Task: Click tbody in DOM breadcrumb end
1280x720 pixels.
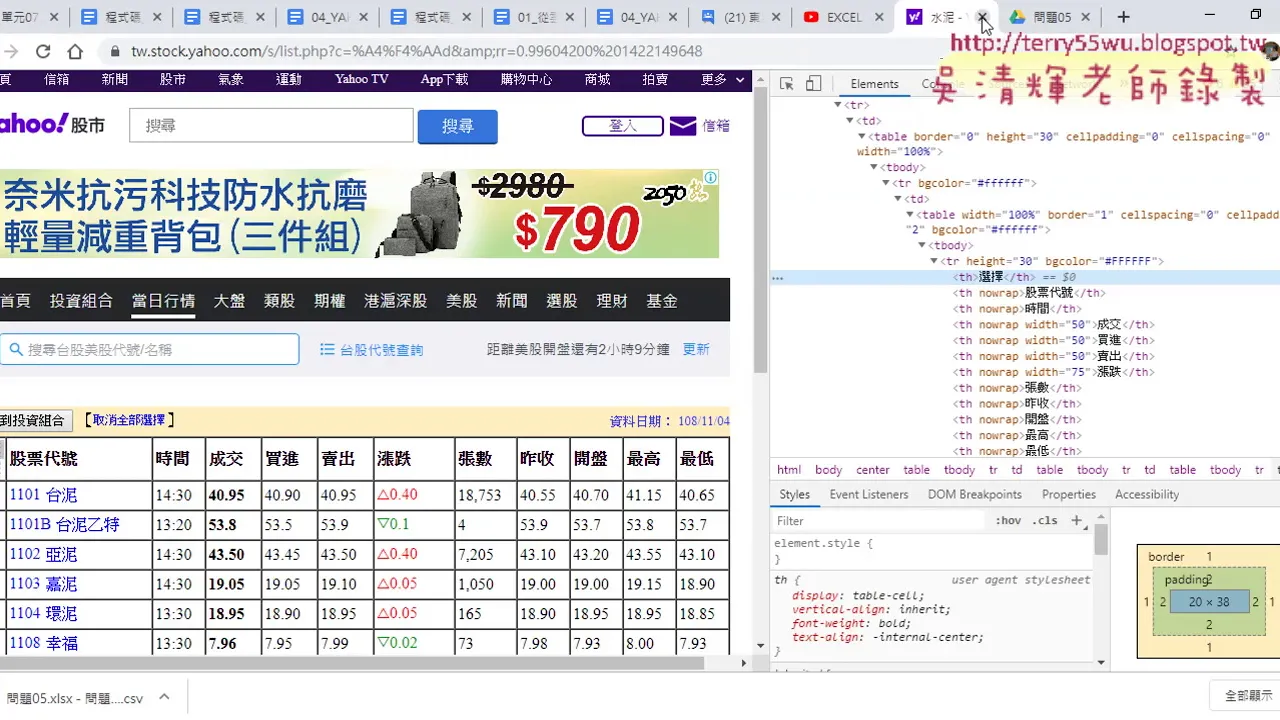Action: 1225,470
